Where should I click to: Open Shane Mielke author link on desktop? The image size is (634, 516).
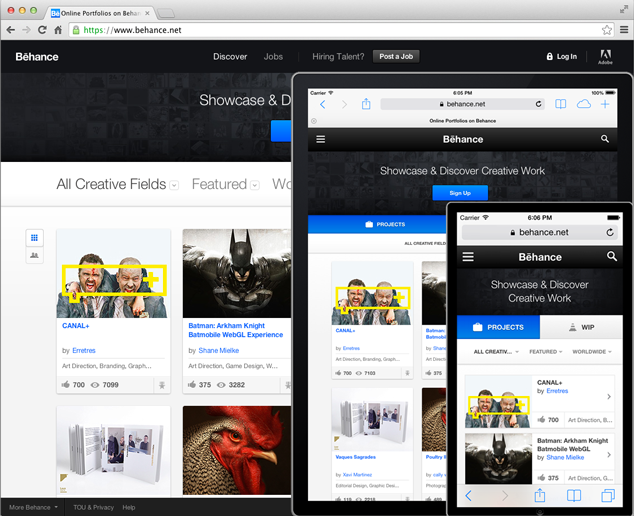tap(219, 350)
